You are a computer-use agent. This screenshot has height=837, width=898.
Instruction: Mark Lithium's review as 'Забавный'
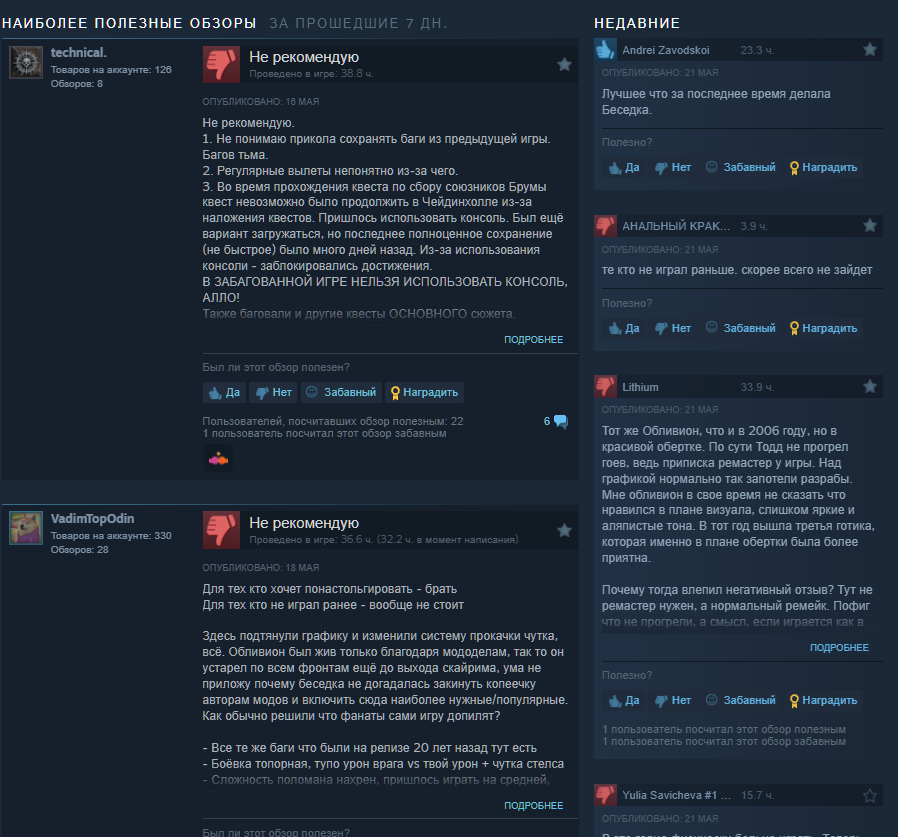coord(741,700)
